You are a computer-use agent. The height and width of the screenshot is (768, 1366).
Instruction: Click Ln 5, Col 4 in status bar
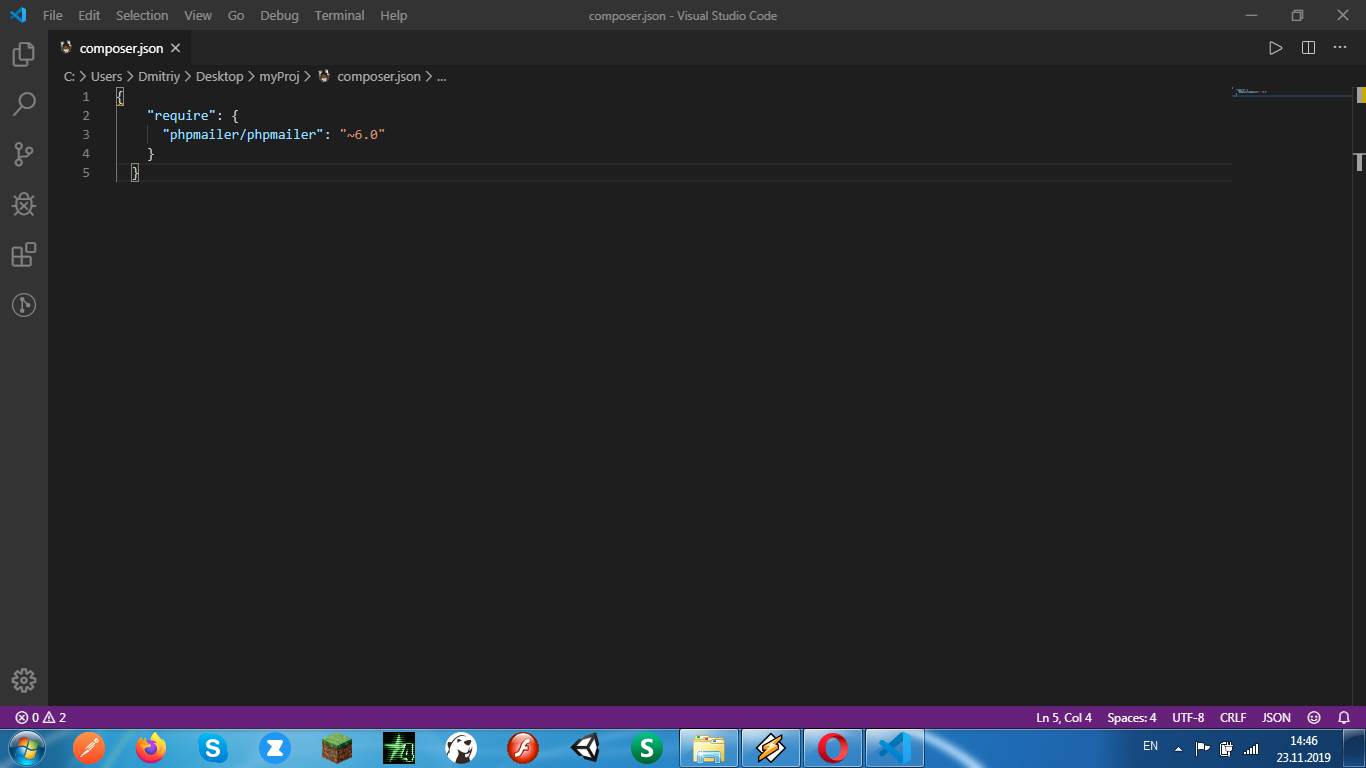(1064, 717)
